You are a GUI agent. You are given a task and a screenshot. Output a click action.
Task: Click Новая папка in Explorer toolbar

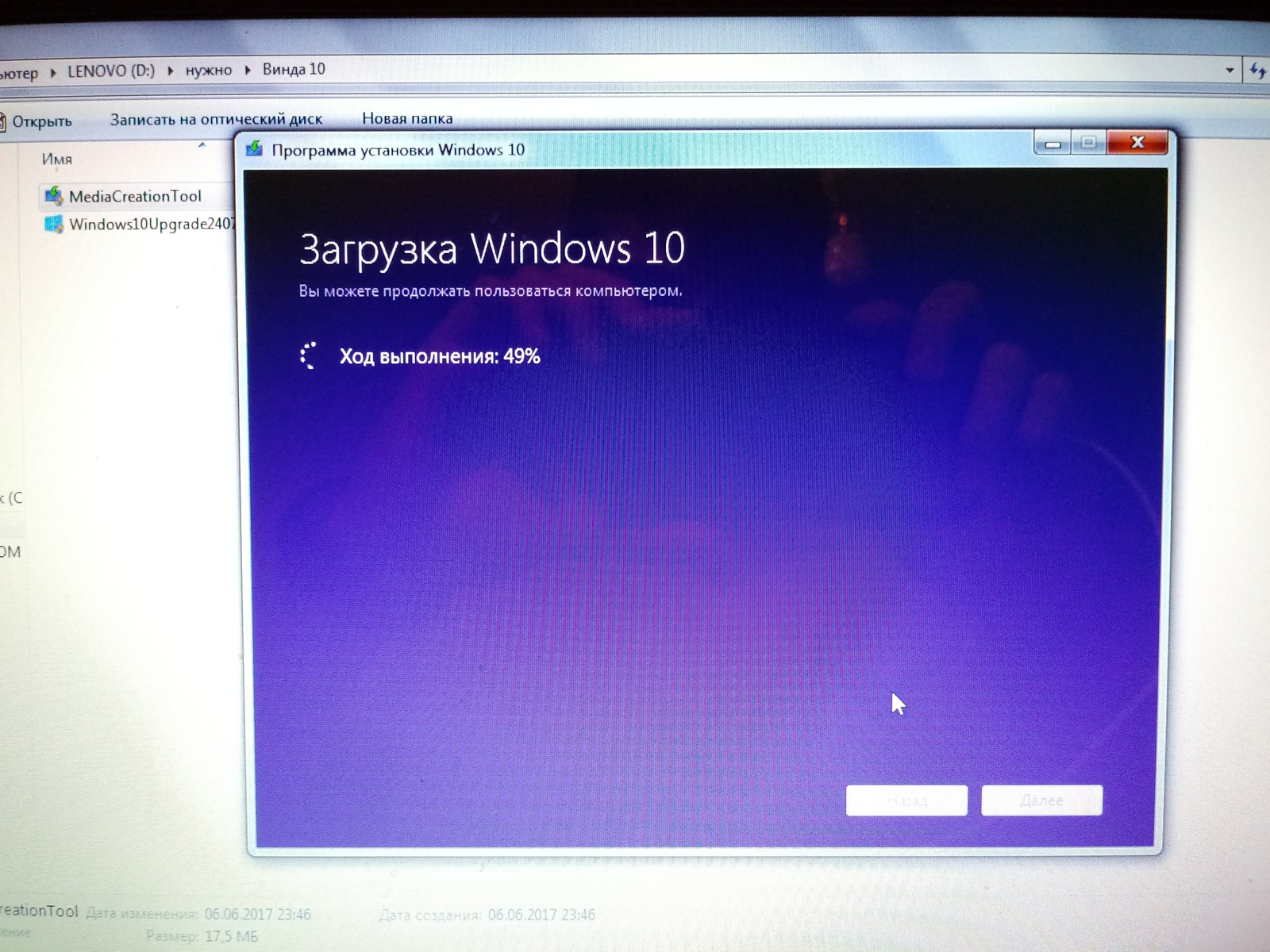tap(407, 118)
